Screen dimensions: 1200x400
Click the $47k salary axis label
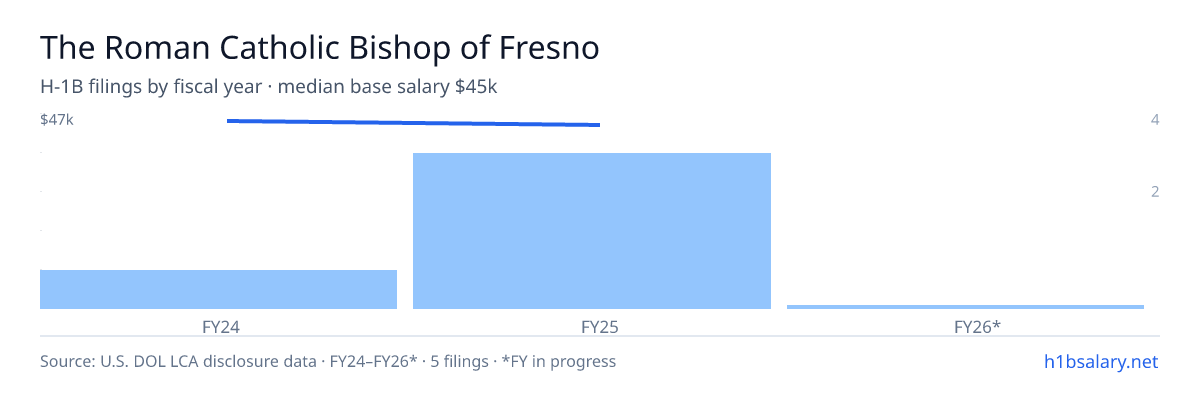[x=57, y=120]
